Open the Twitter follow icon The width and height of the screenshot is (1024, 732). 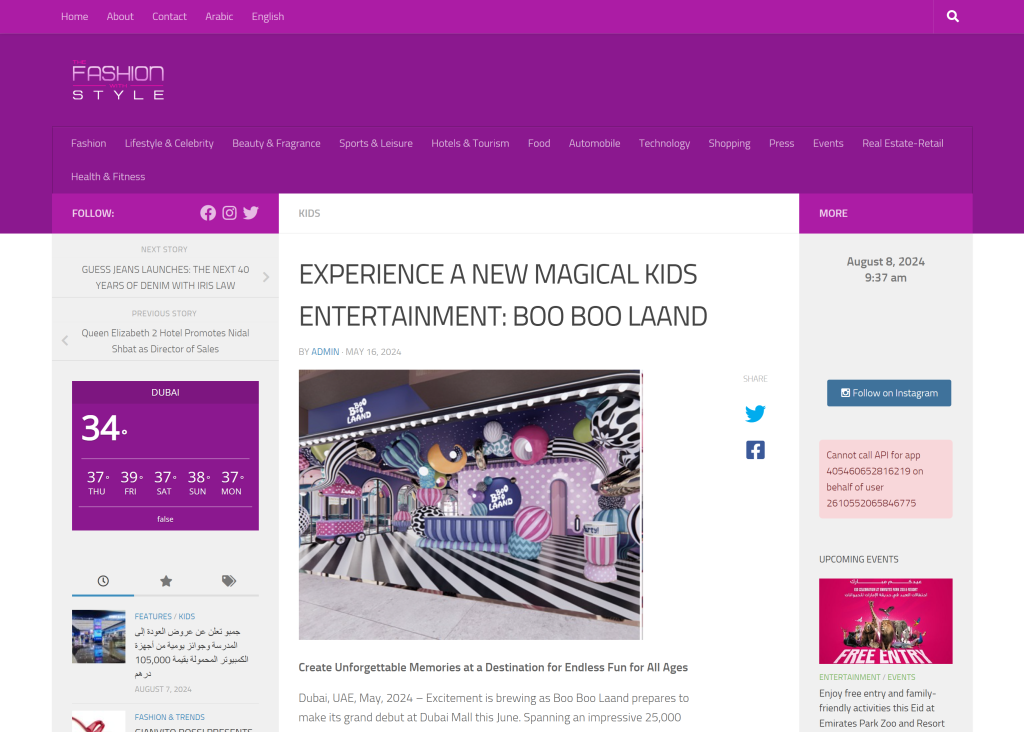coord(251,213)
